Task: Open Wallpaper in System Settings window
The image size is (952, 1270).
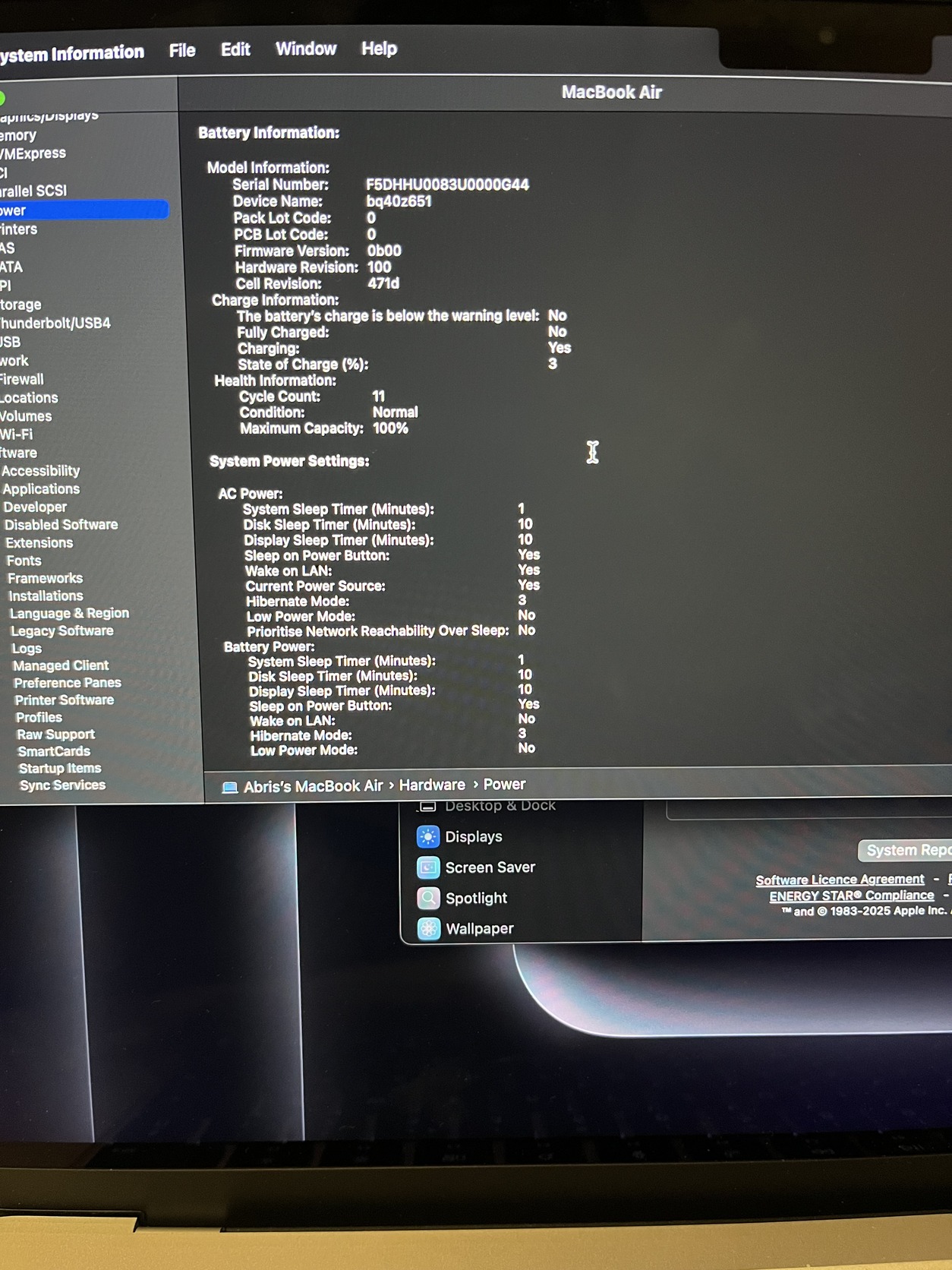Action: pyautogui.click(x=465, y=929)
